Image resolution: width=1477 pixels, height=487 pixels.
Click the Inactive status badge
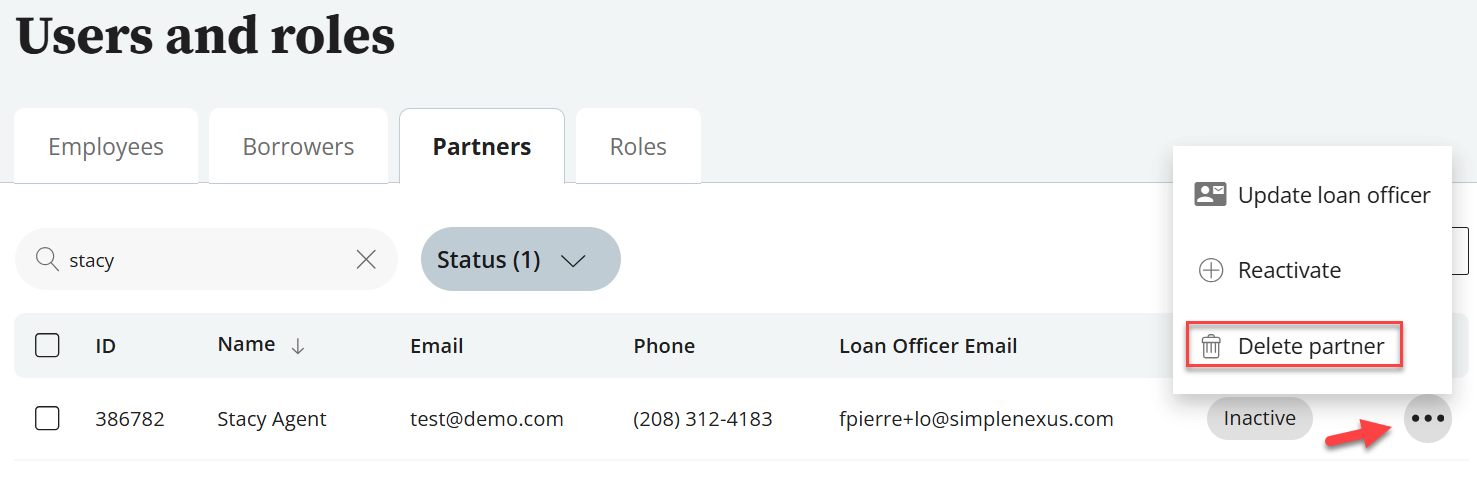tap(1259, 419)
